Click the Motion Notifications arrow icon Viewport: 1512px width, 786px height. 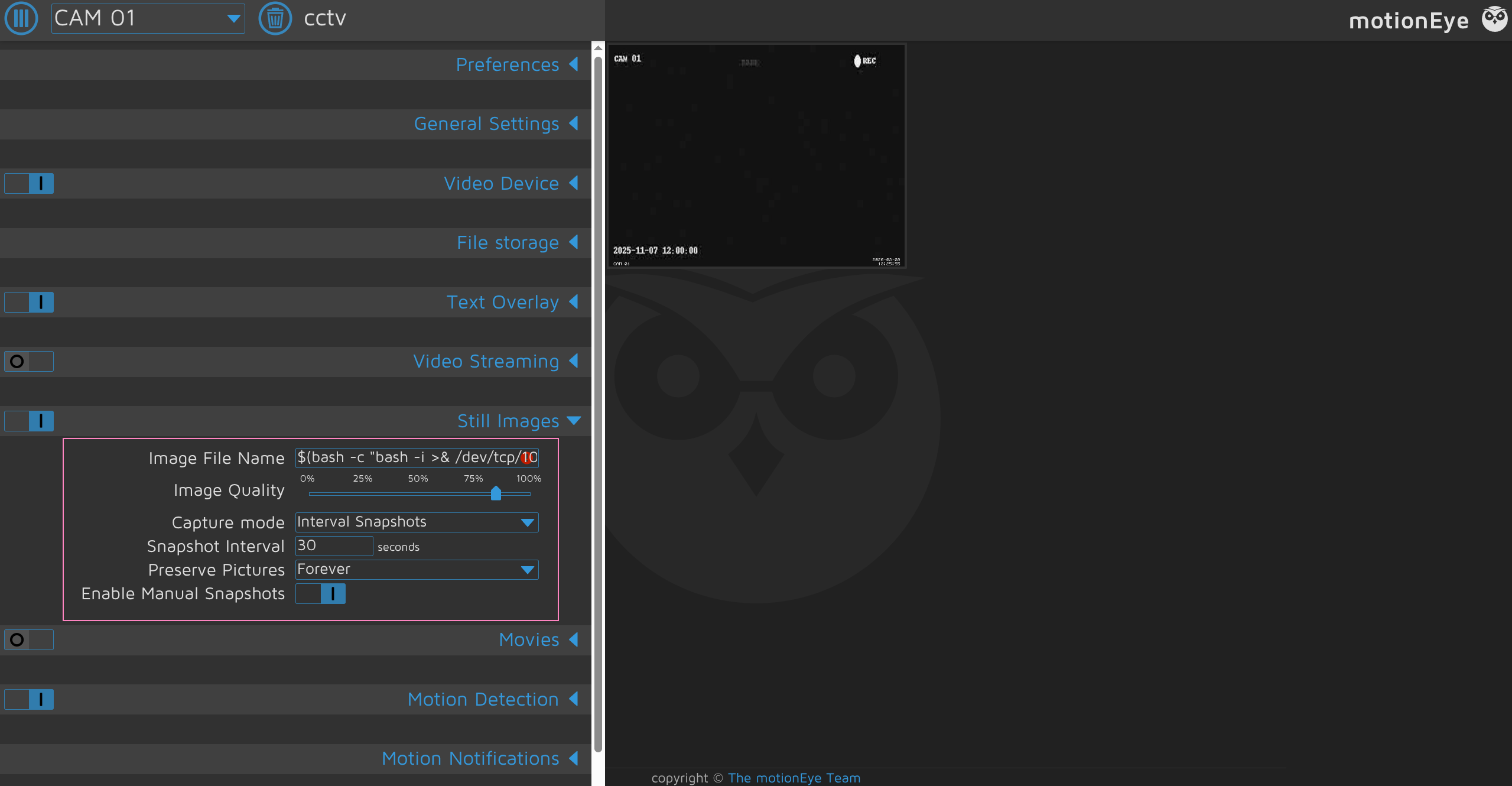pyautogui.click(x=573, y=758)
